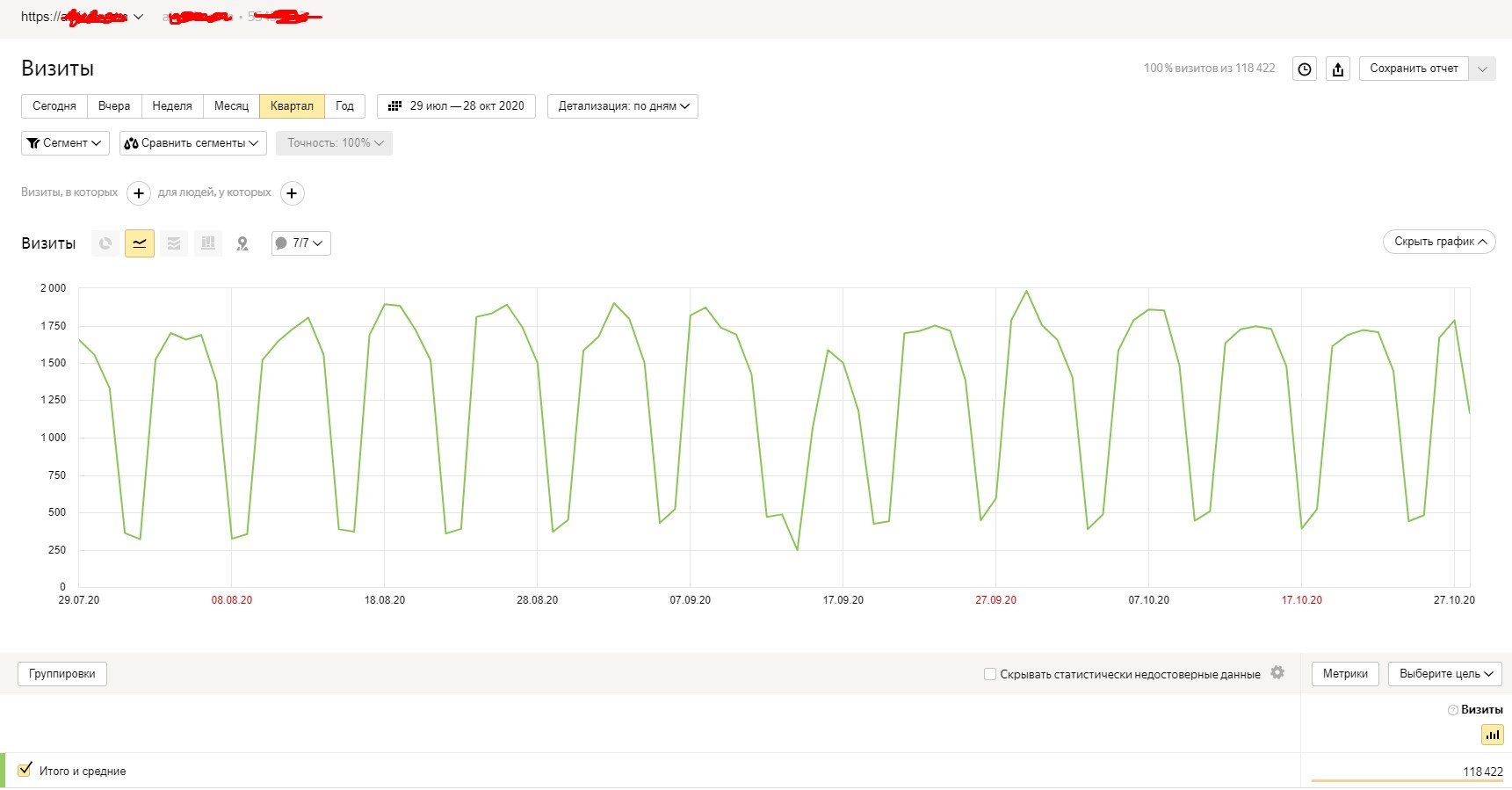Switch to the Неделя period
The height and width of the screenshot is (790, 1512).
point(172,106)
